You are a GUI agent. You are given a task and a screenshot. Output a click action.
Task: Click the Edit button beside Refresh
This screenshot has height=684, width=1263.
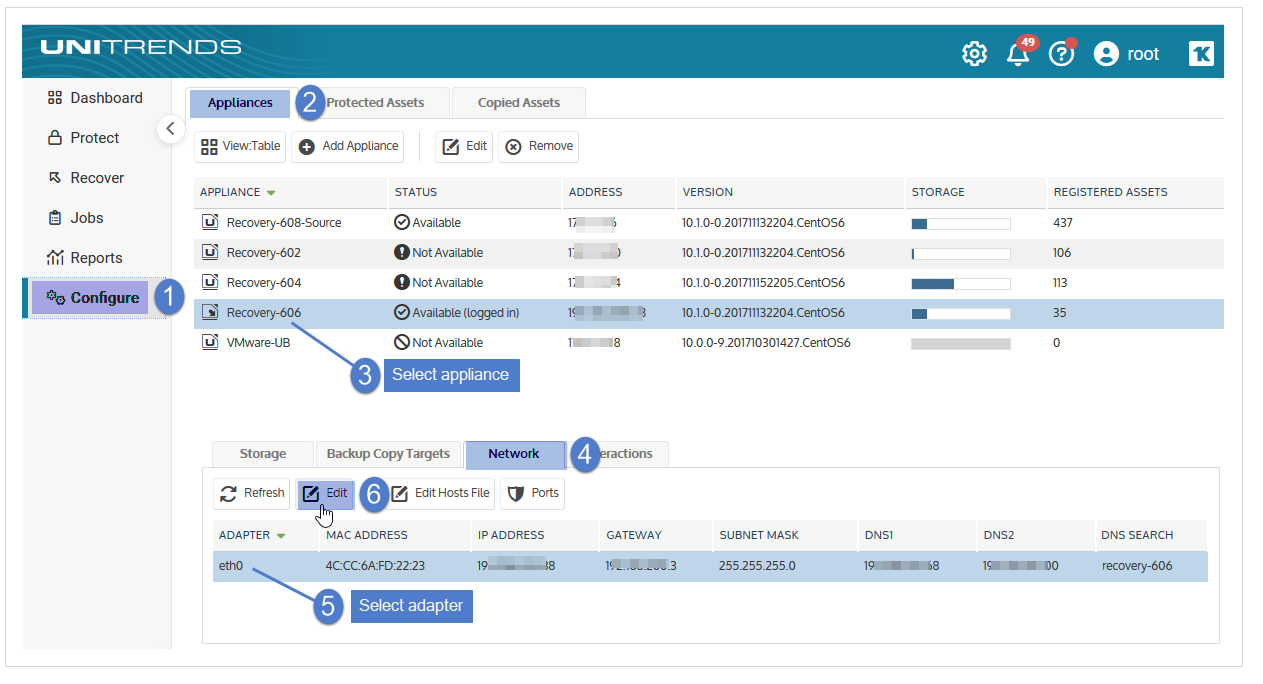(325, 493)
